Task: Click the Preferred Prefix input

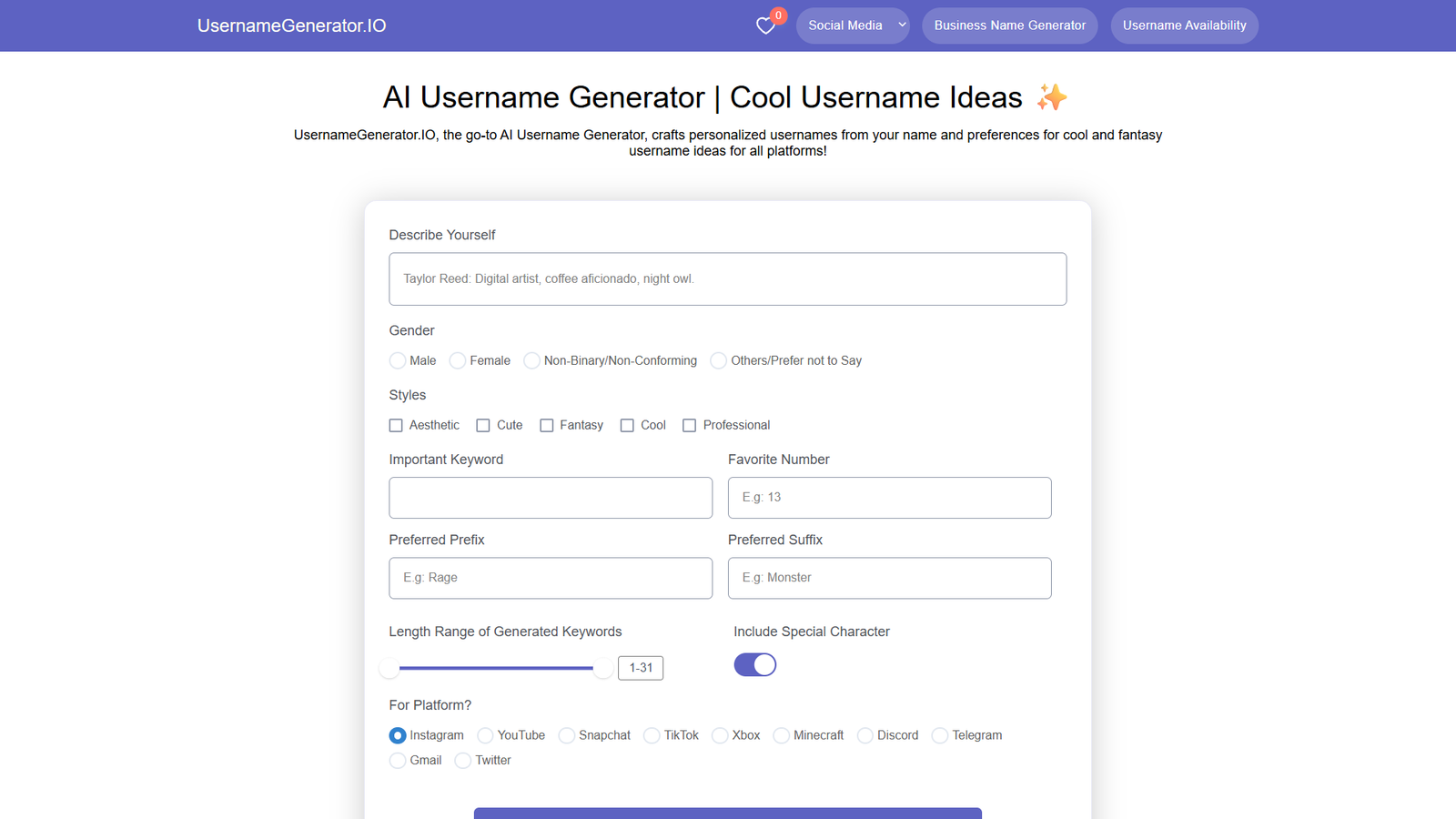Action: coord(551,578)
